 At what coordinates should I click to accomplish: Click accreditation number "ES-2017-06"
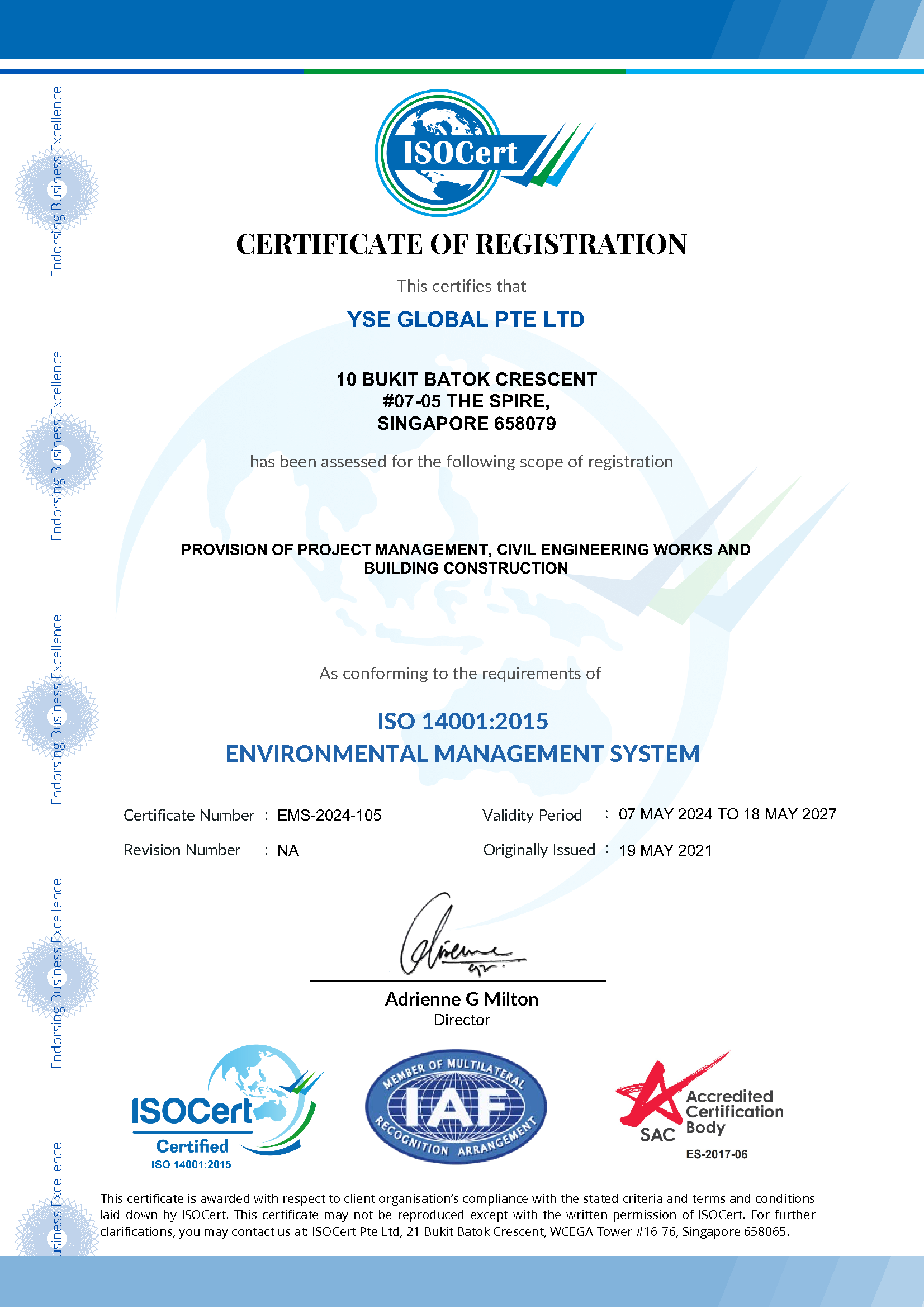tap(717, 1155)
